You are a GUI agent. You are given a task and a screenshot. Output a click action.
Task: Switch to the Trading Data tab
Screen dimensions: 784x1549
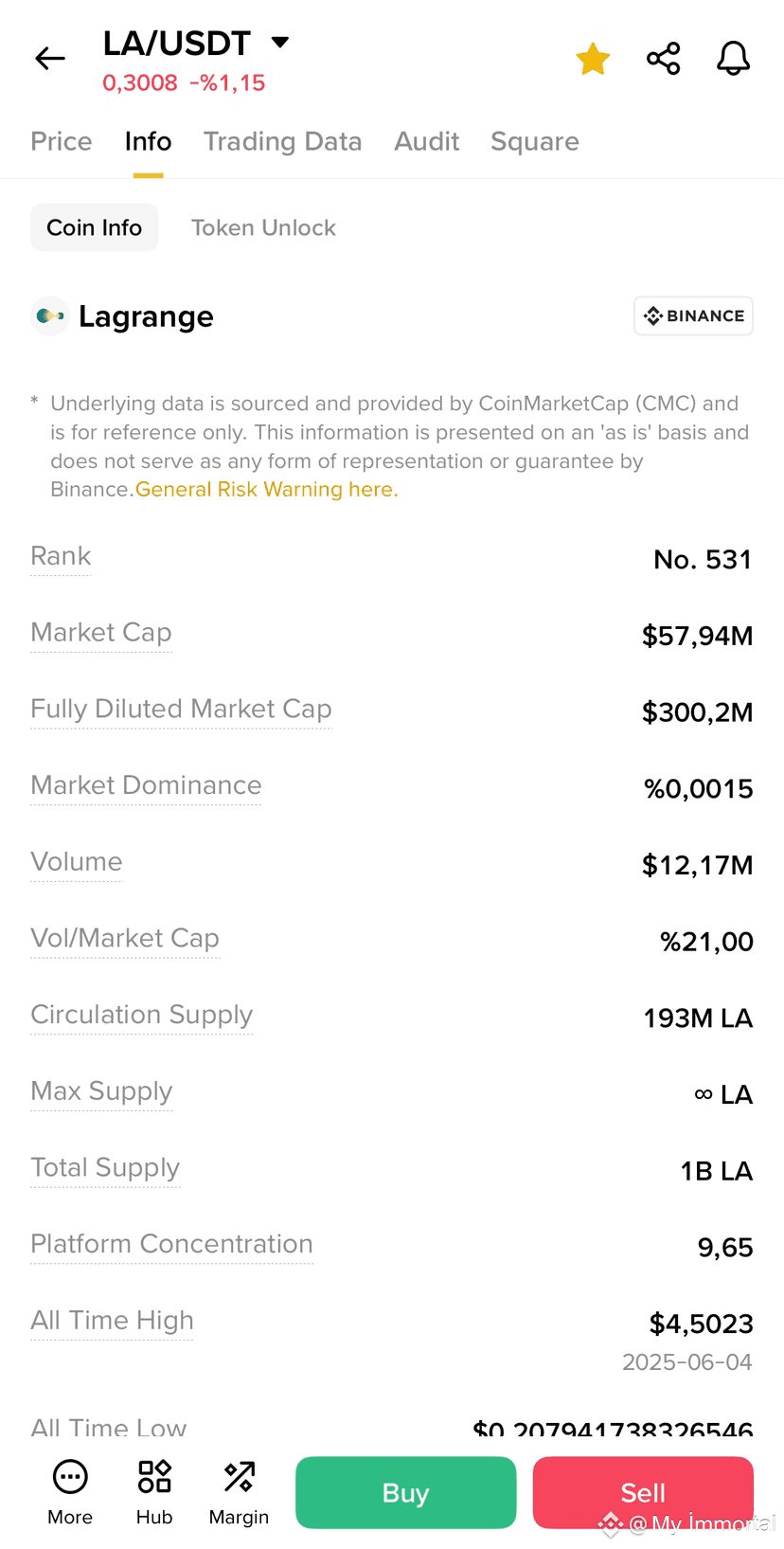pyautogui.click(x=282, y=141)
